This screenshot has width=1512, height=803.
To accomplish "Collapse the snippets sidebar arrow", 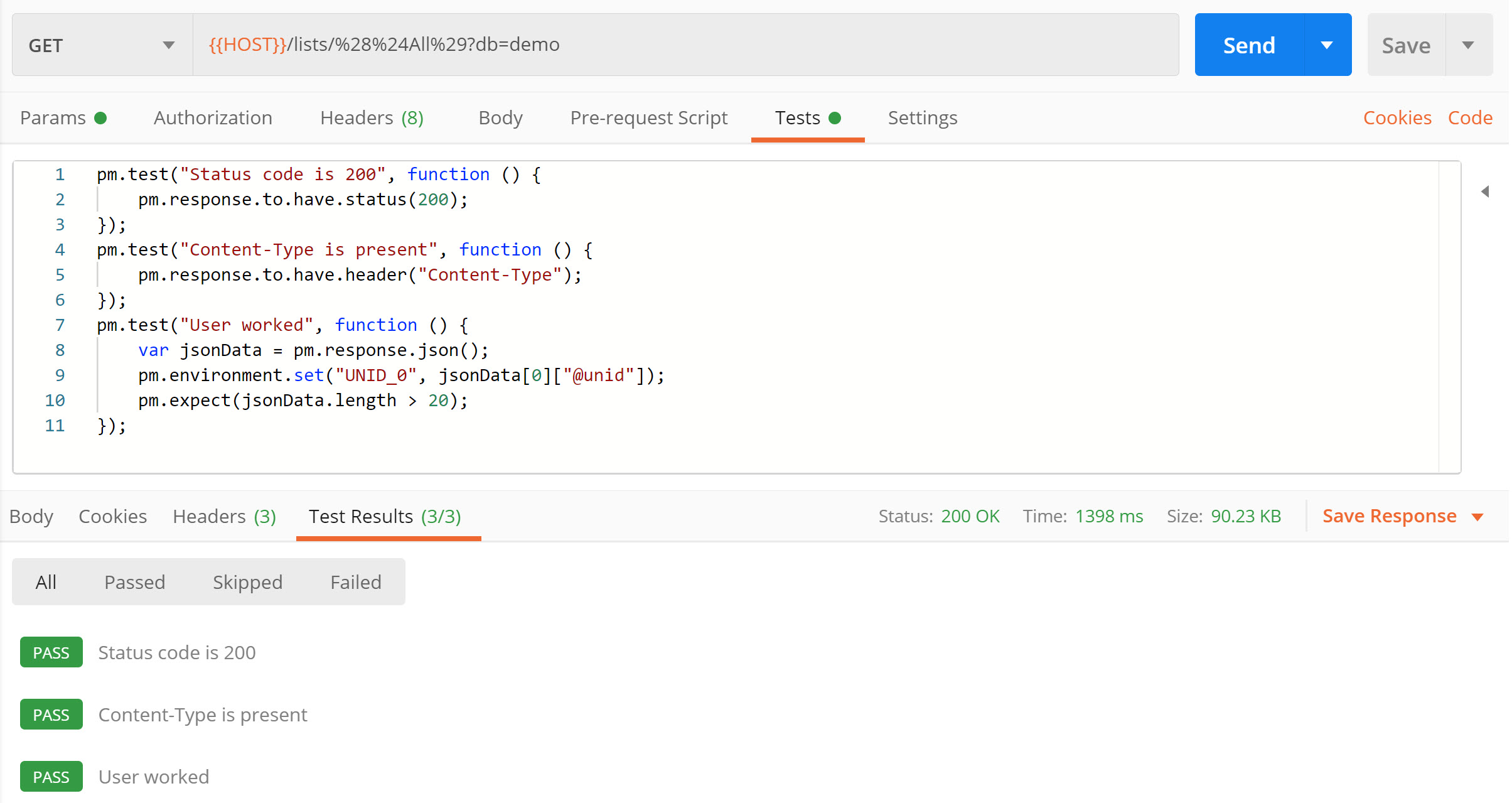I will pyautogui.click(x=1484, y=191).
